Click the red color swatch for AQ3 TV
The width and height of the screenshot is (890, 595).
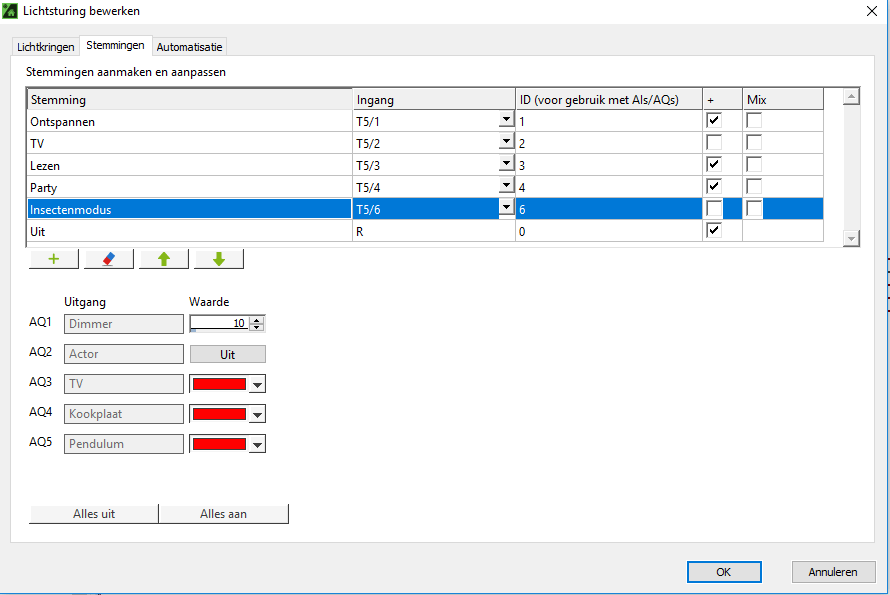(219, 384)
